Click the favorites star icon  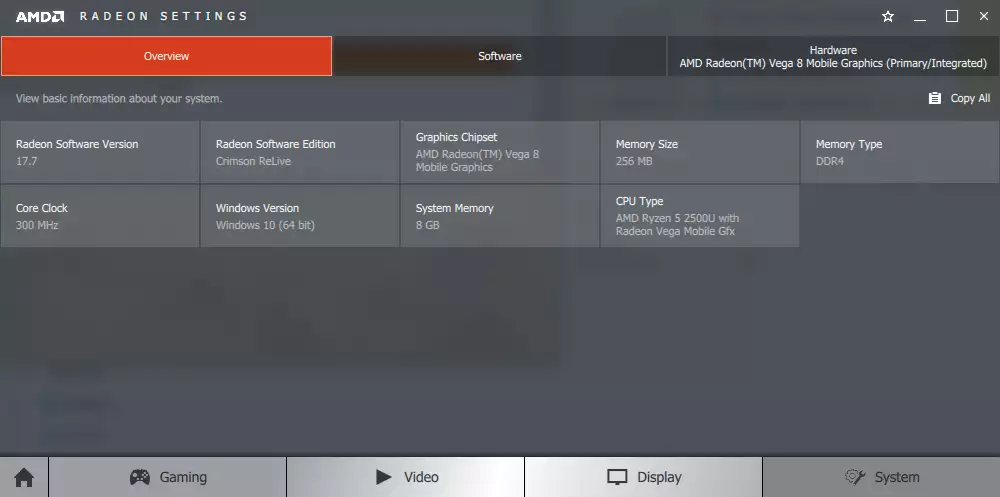click(x=888, y=17)
